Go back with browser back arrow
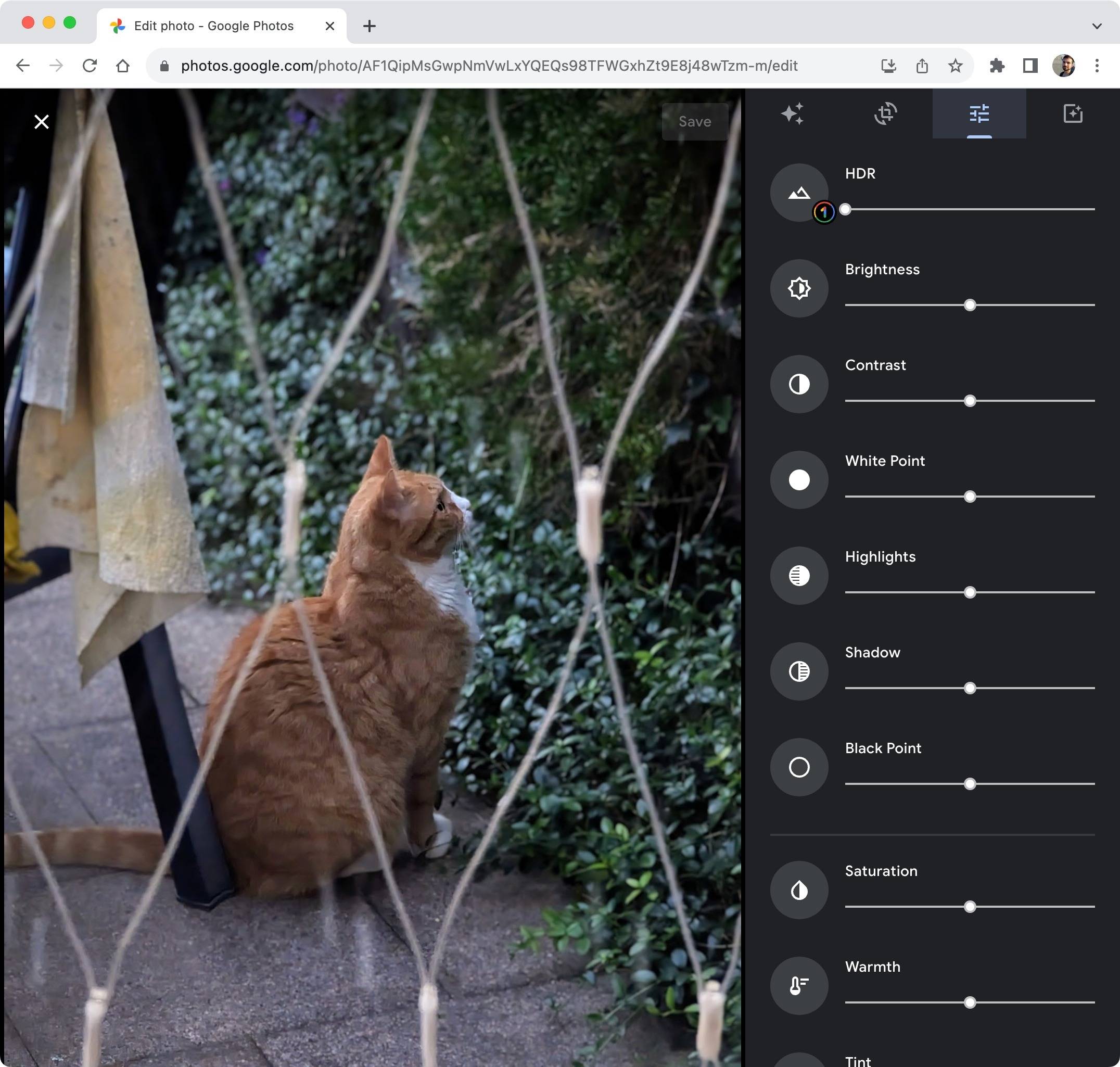The height and width of the screenshot is (1067, 1120). tap(23, 66)
